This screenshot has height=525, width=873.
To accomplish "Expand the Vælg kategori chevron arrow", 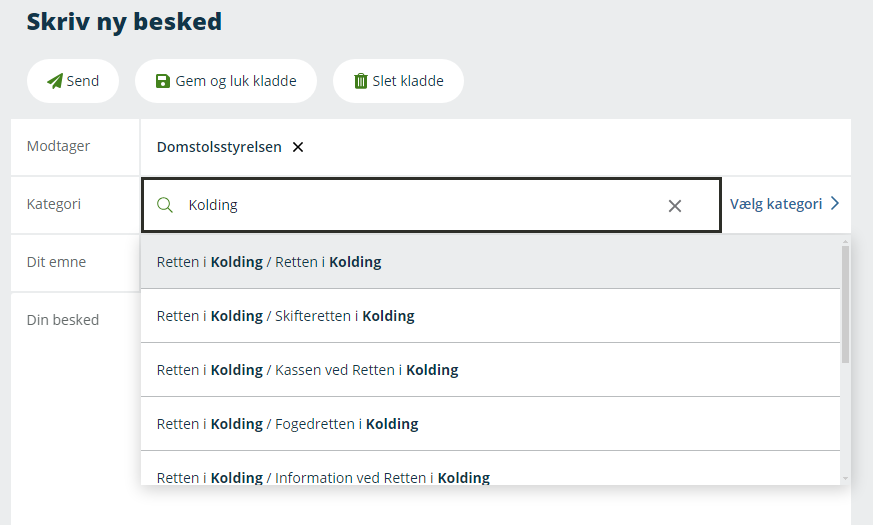I will [835, 204].
